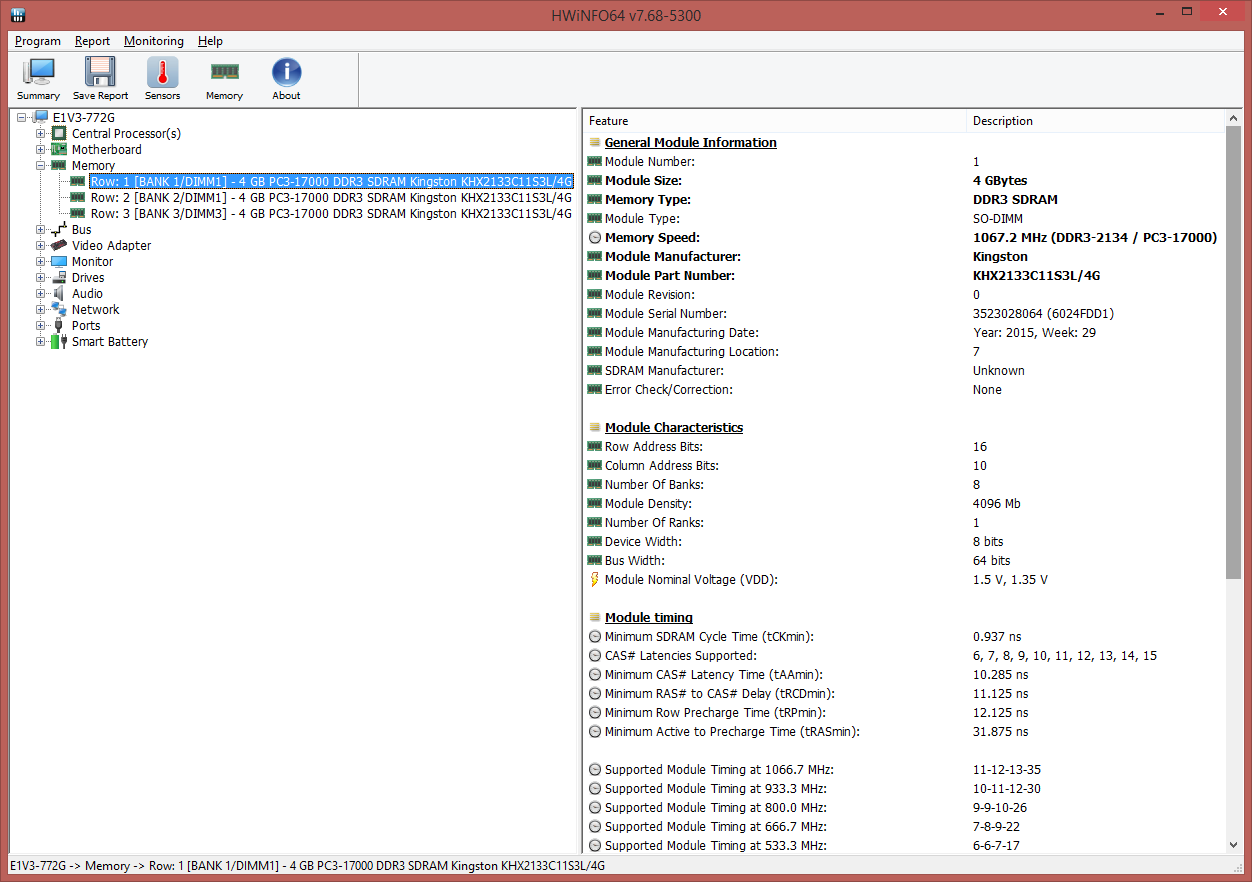Expand the Motherboard node
Image resolution: width=1252 pixels, height=882 pixels.
(41, 149)
